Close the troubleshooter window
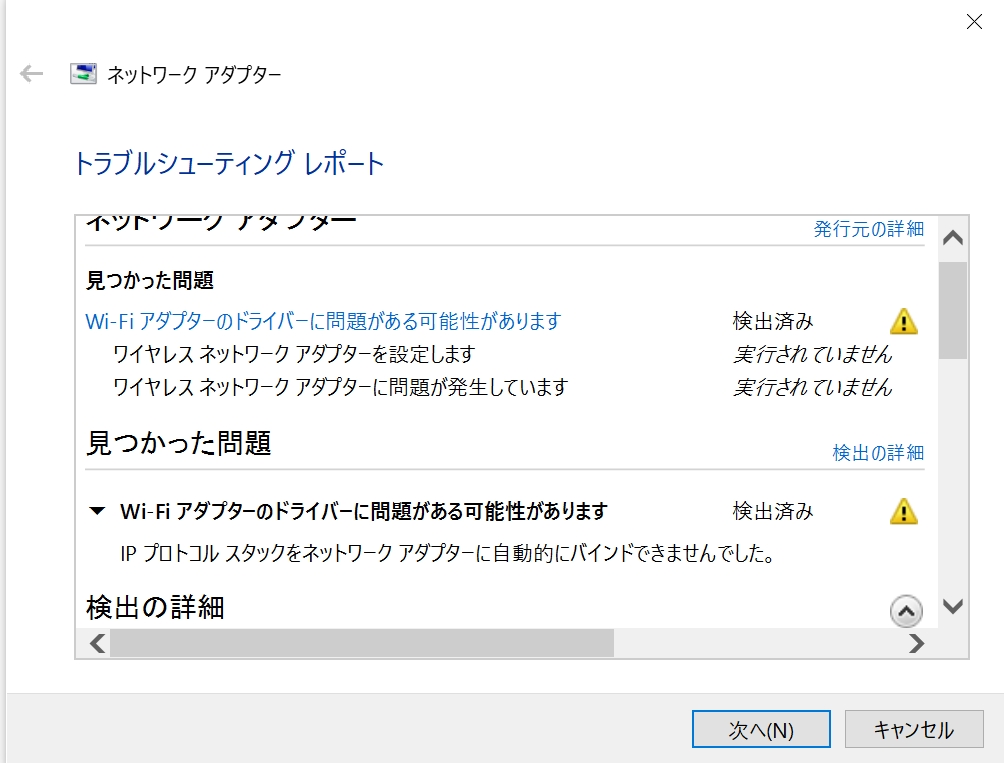Screen dimensions: 1004x763 point(973,22)
